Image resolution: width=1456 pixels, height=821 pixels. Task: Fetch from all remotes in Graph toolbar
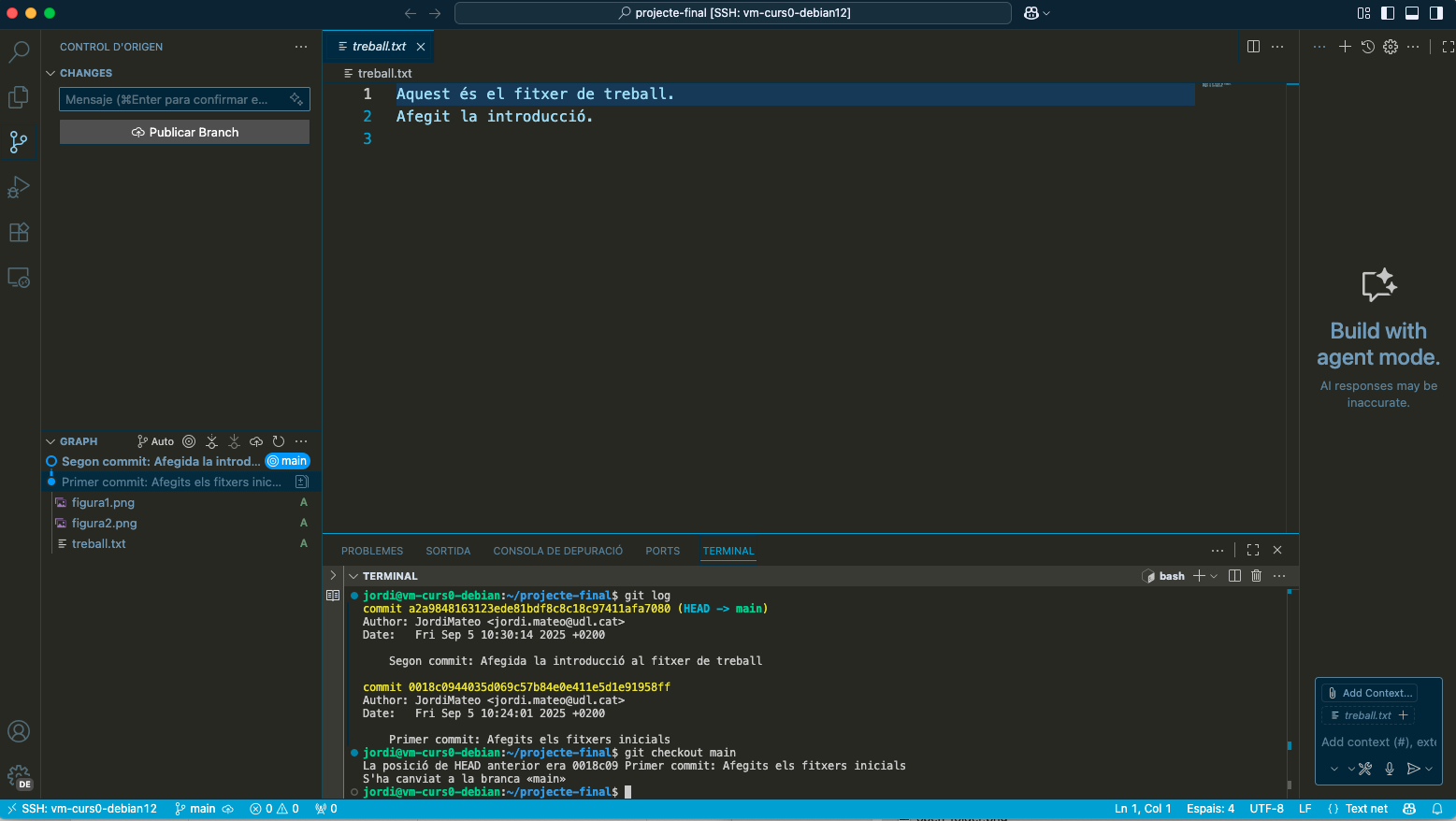point(211,441)
